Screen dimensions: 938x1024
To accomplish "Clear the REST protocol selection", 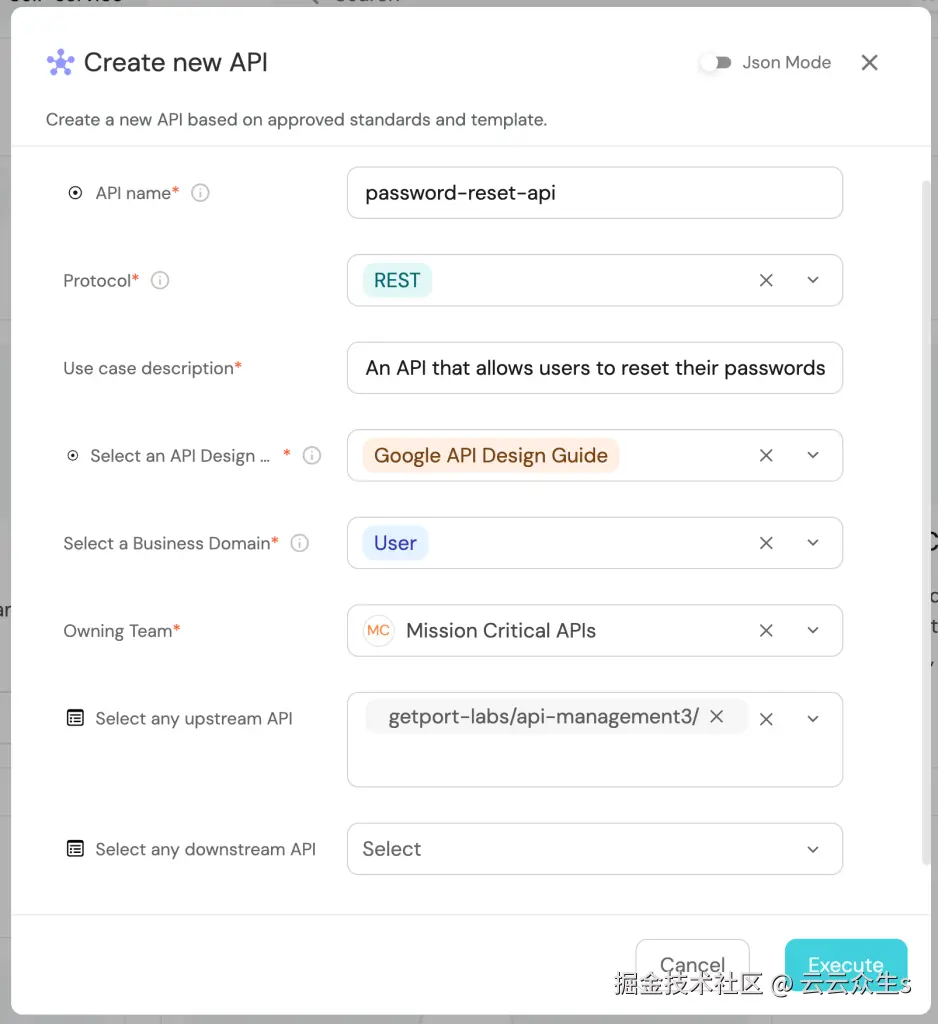I will click(766, 281).
